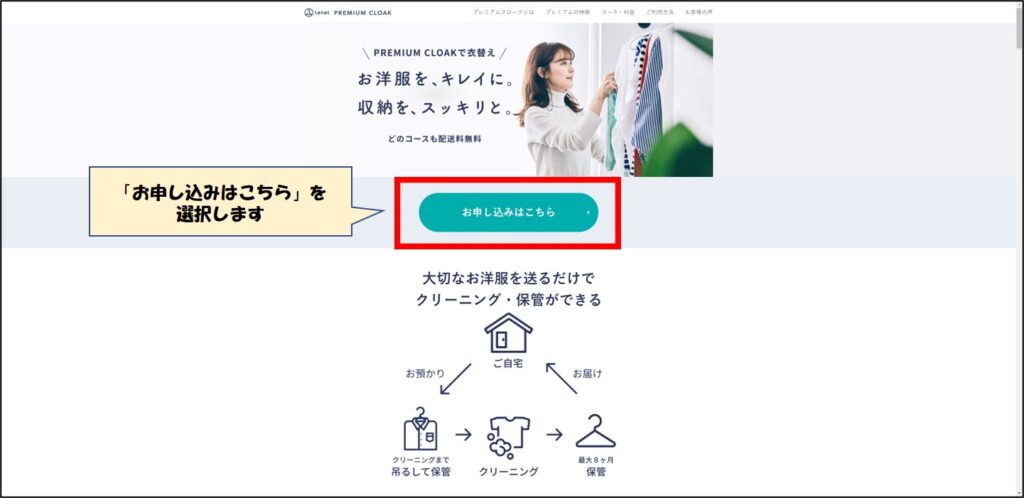
Task: Click the yellow 選択します callout box
Action: tap(221, 202)
